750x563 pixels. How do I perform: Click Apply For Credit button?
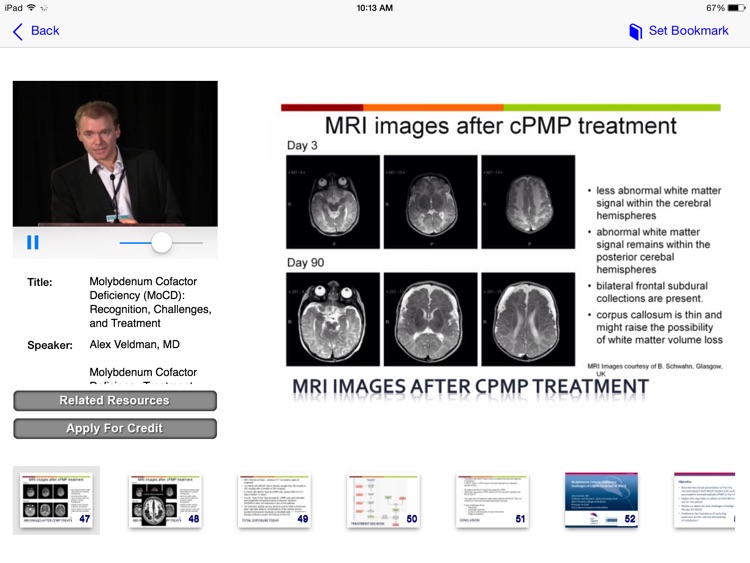click(115, 428)
